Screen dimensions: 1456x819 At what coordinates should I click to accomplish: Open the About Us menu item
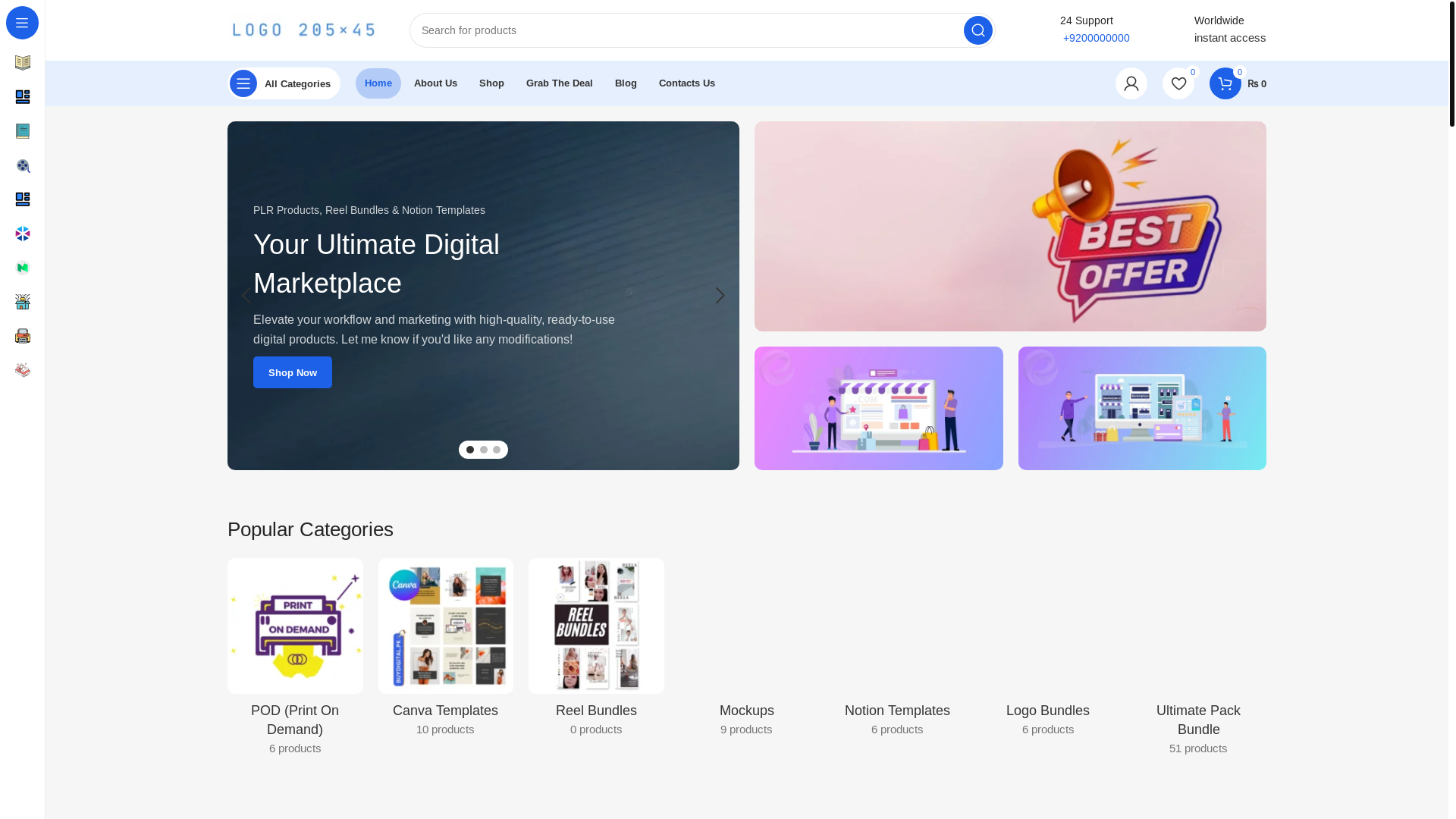(435, 83)
